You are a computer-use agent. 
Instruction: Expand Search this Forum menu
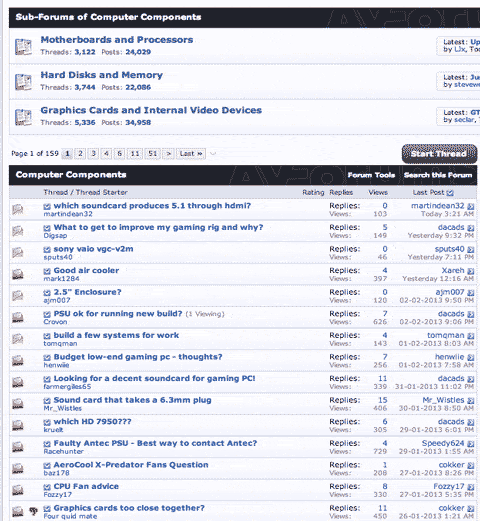coord(438,175)
